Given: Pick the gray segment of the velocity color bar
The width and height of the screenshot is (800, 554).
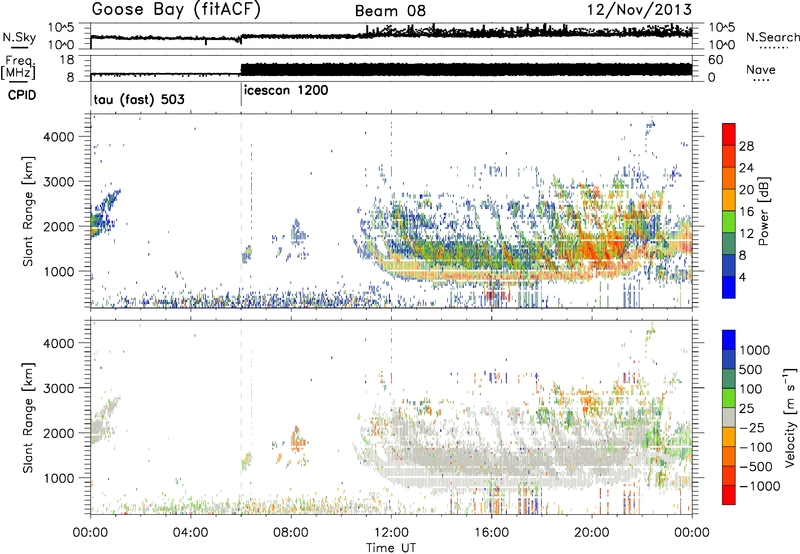Looking at the screenshot, I should (x=729, y=417).
